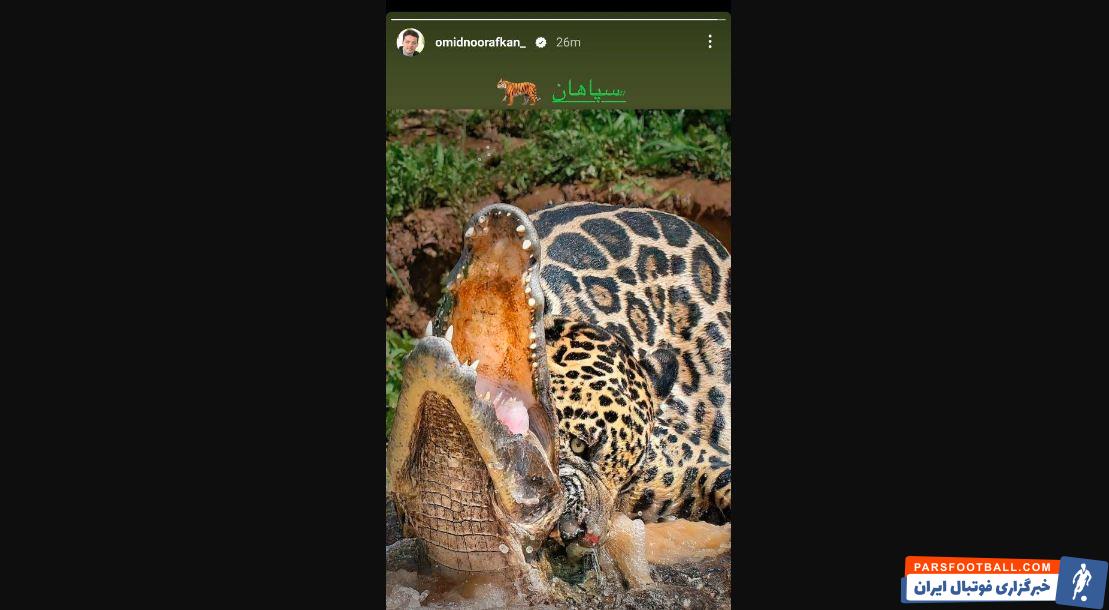The width and height of the screenshot is (1109, 610).
Task: Open the three-dot more options menu
Action: 710,42
